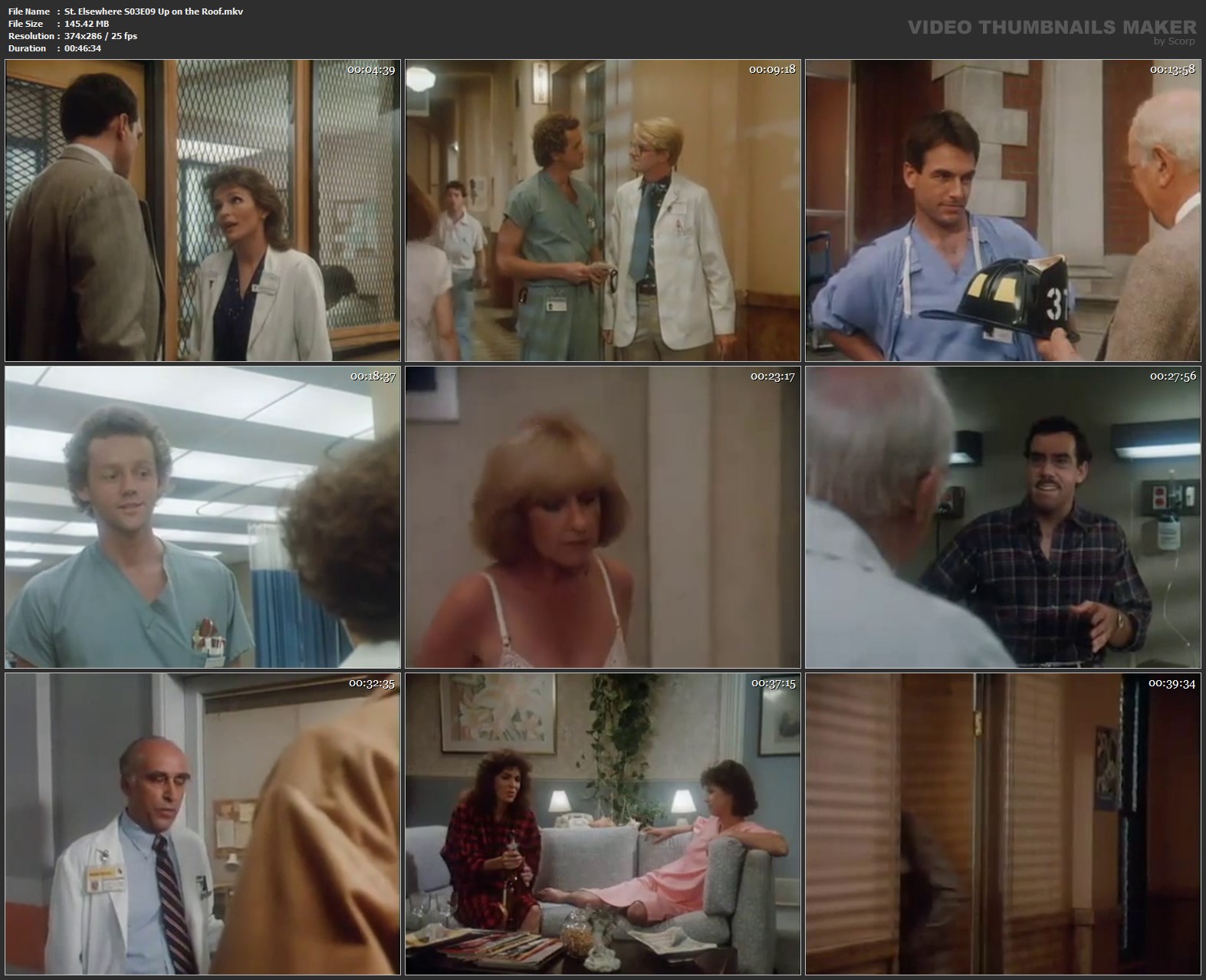
Task: Click the timestamp 00:09:18
Action: click(x=772, y=70)
